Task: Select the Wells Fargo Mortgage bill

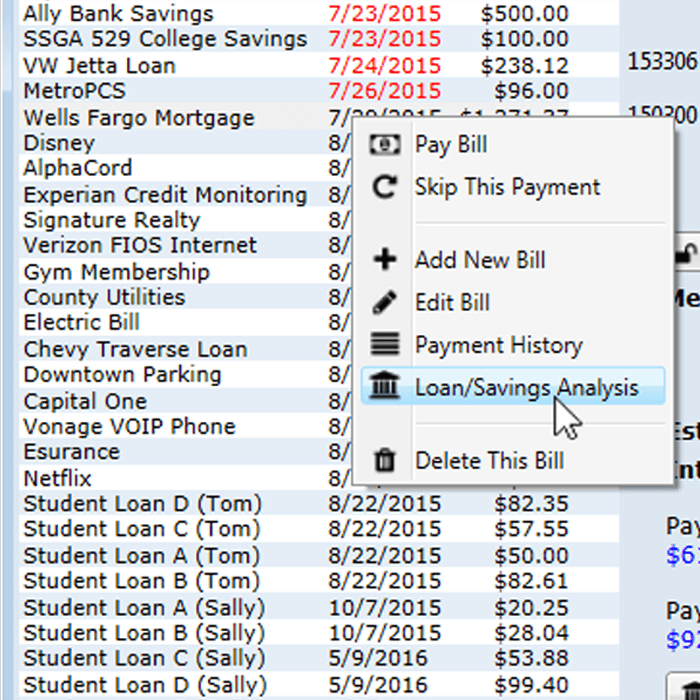Action: coord(185,117)
